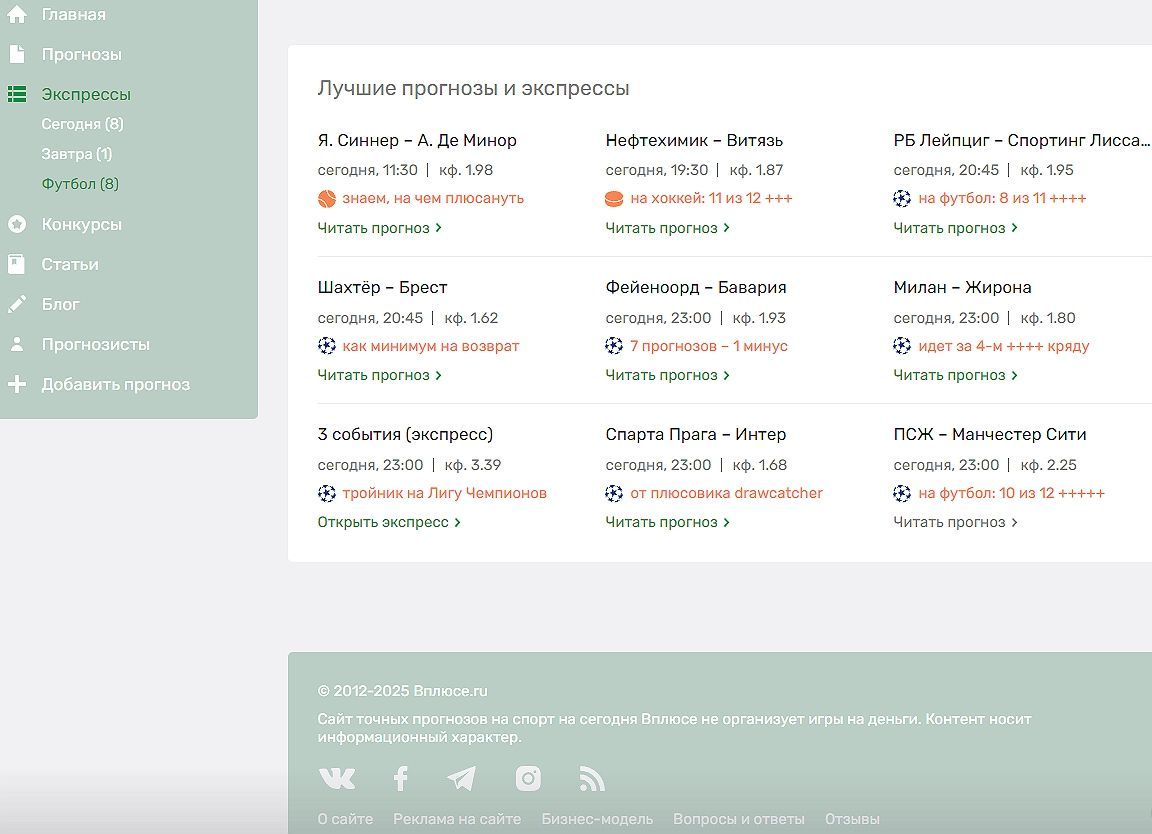Read forecast for Синнер – Де Минор
The image size is (1152, 834).
(380, 228)
